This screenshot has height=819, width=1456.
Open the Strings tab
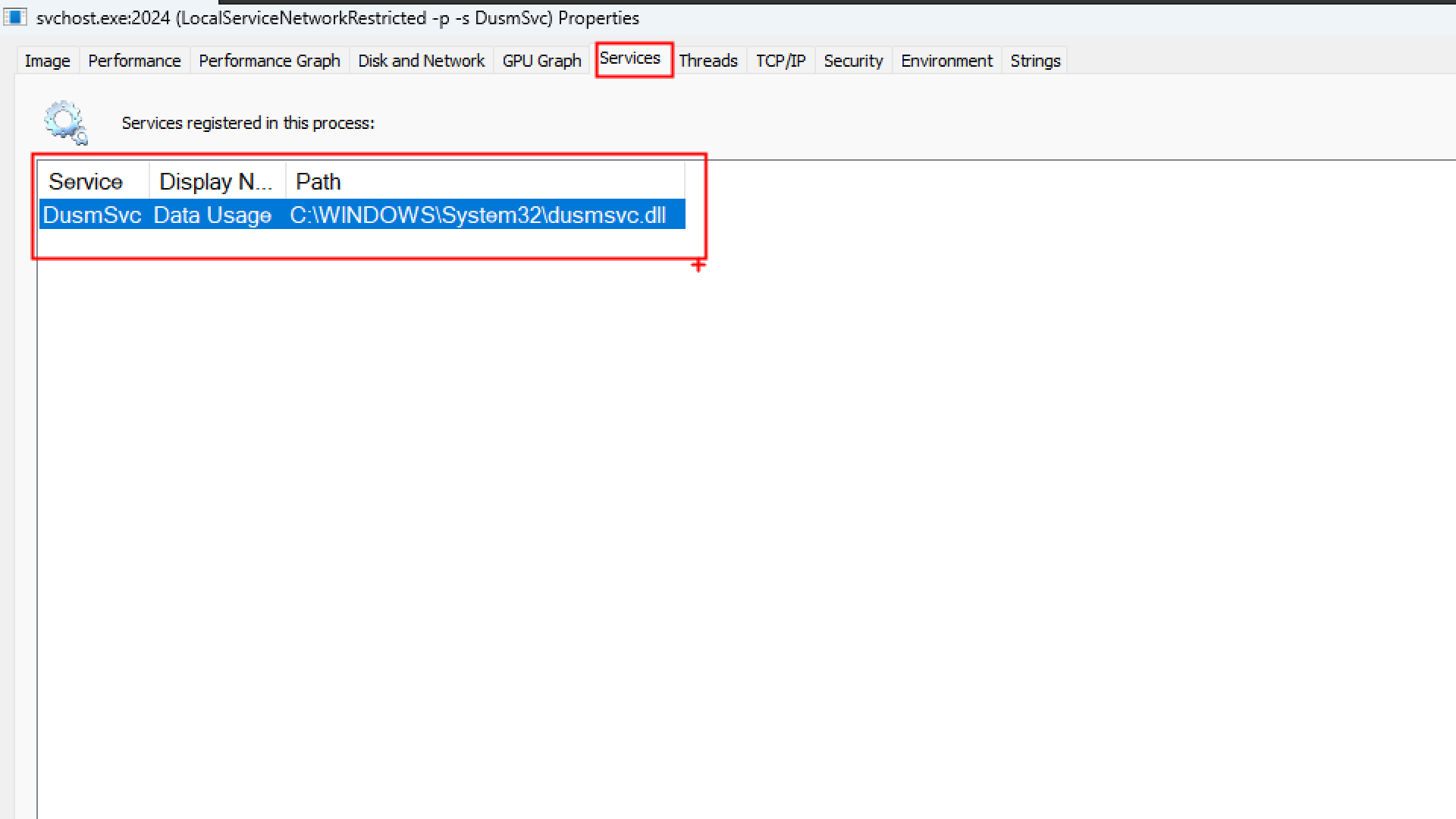click(1035, 61)
